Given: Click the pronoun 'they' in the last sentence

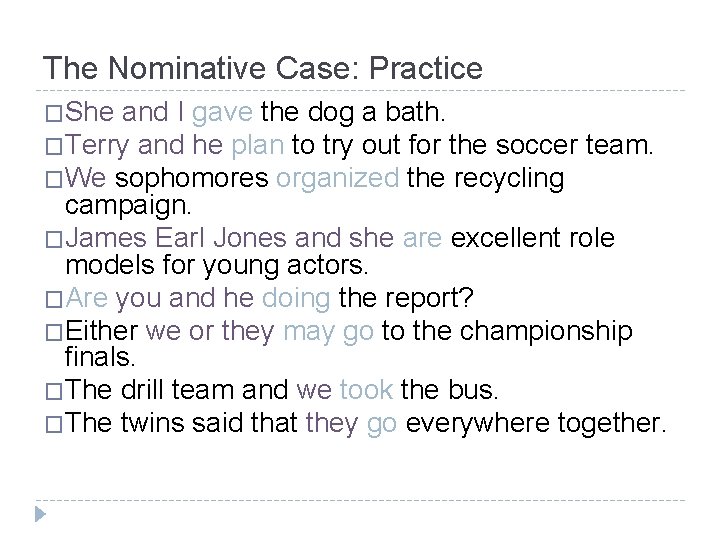Looking at the screenshot, I should tap(332, 423).
